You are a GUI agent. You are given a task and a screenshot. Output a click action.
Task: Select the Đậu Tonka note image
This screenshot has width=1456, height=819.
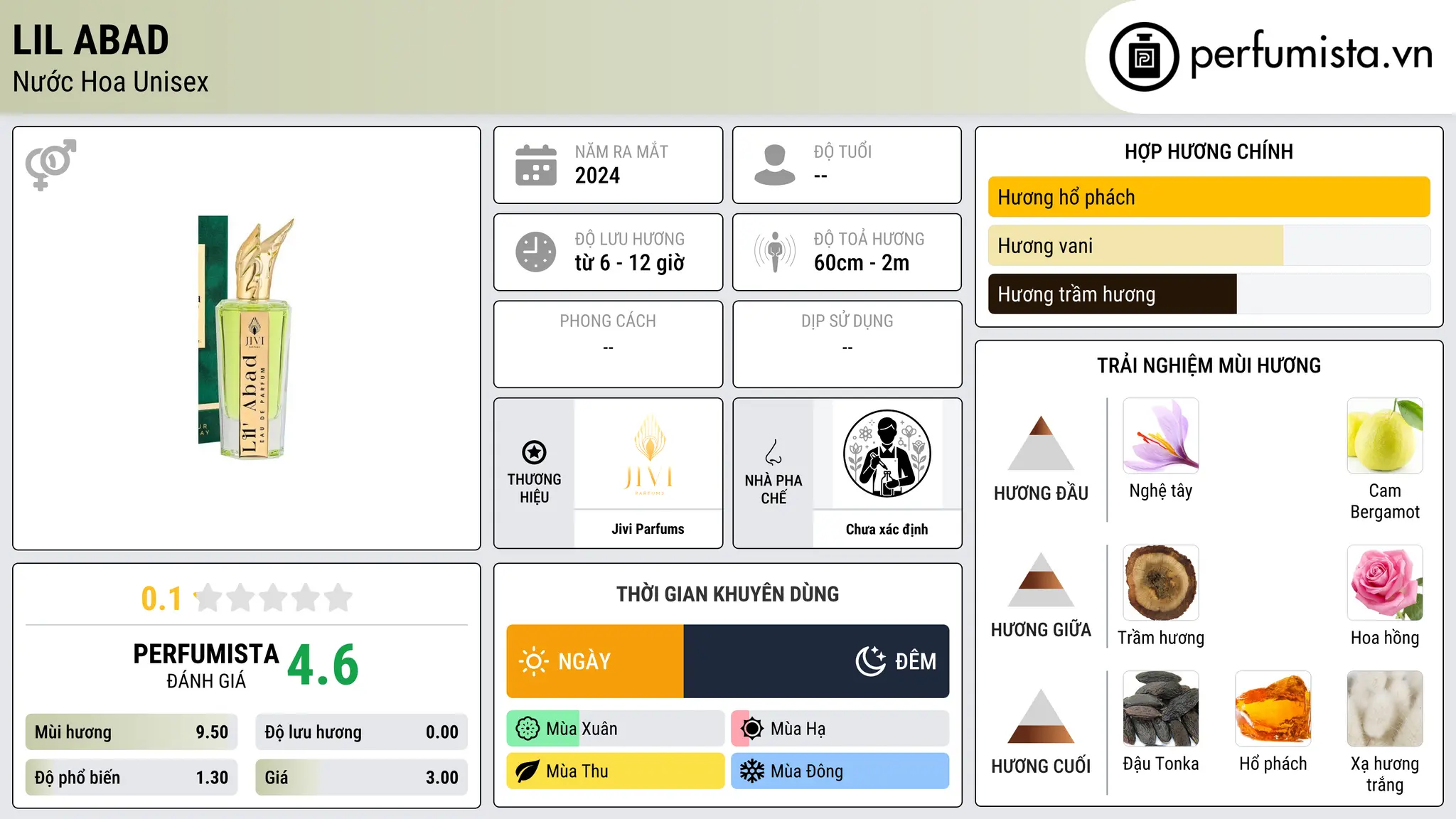click(x=1161, y=708)
